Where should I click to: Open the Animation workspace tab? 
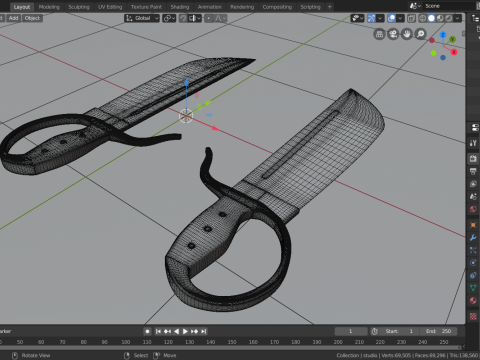click(x=210, y=7)
